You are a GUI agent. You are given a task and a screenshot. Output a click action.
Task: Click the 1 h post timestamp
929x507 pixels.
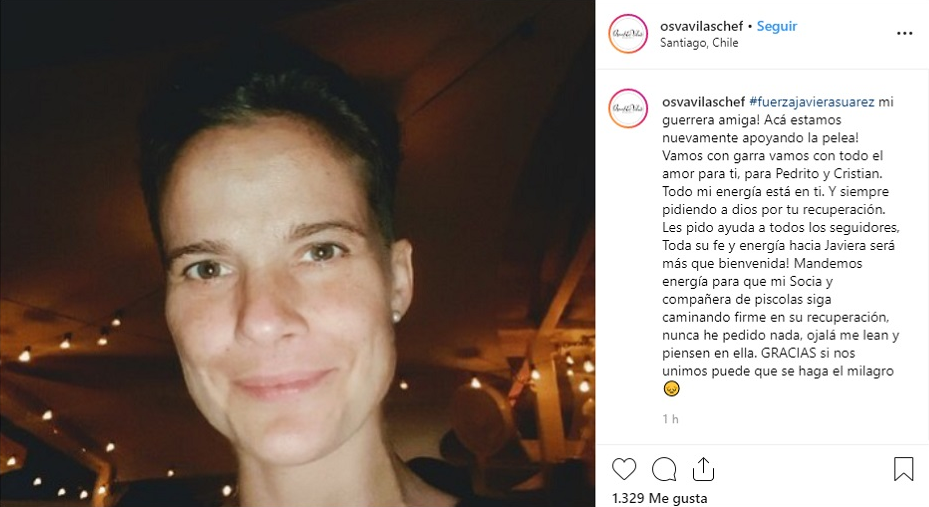pyautogui.click(x=670, y=419)
